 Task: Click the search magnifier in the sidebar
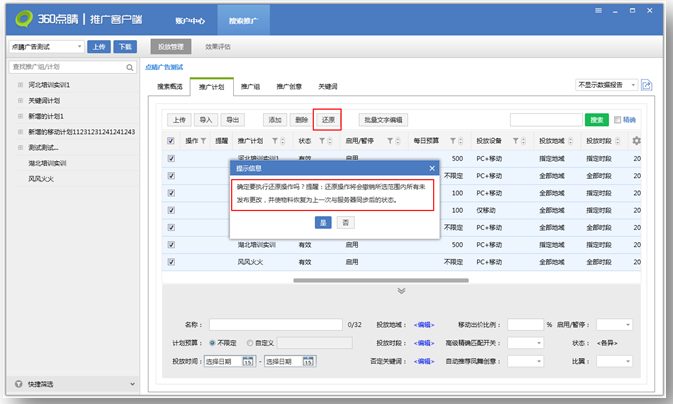coord(130,68)
